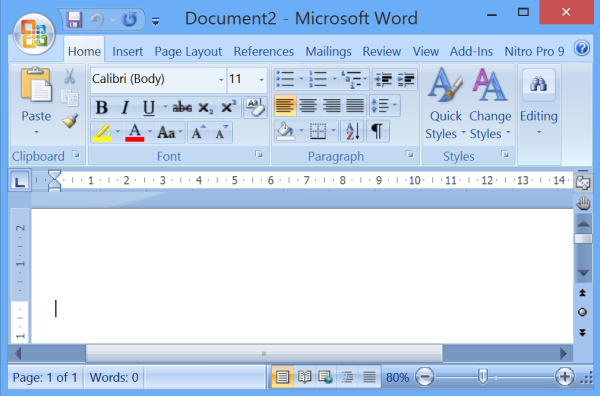
Task: Click the Bullets list icon
Action: pos(285,79)
